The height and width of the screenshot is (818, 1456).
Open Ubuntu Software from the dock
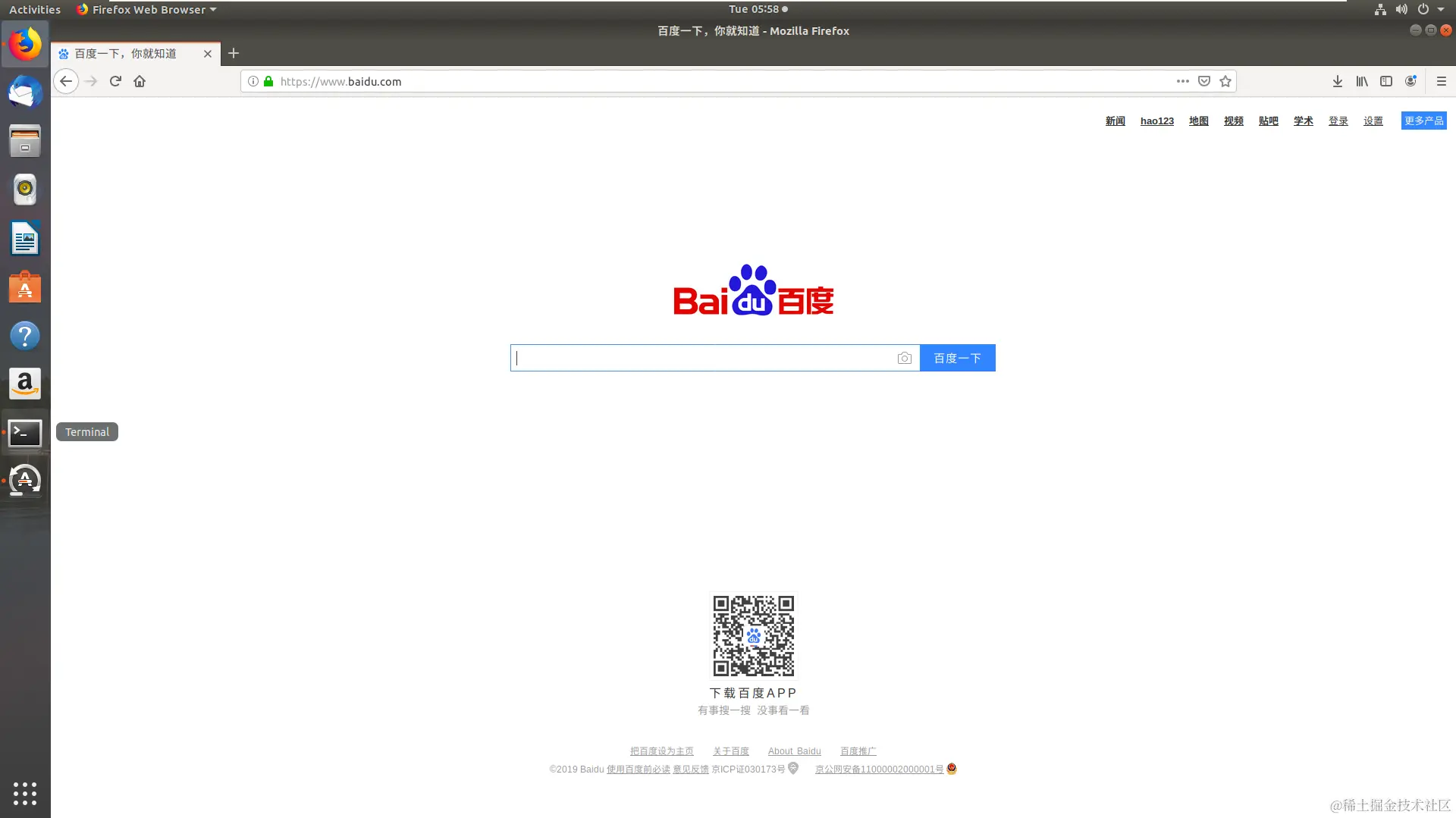pos(25,287)
